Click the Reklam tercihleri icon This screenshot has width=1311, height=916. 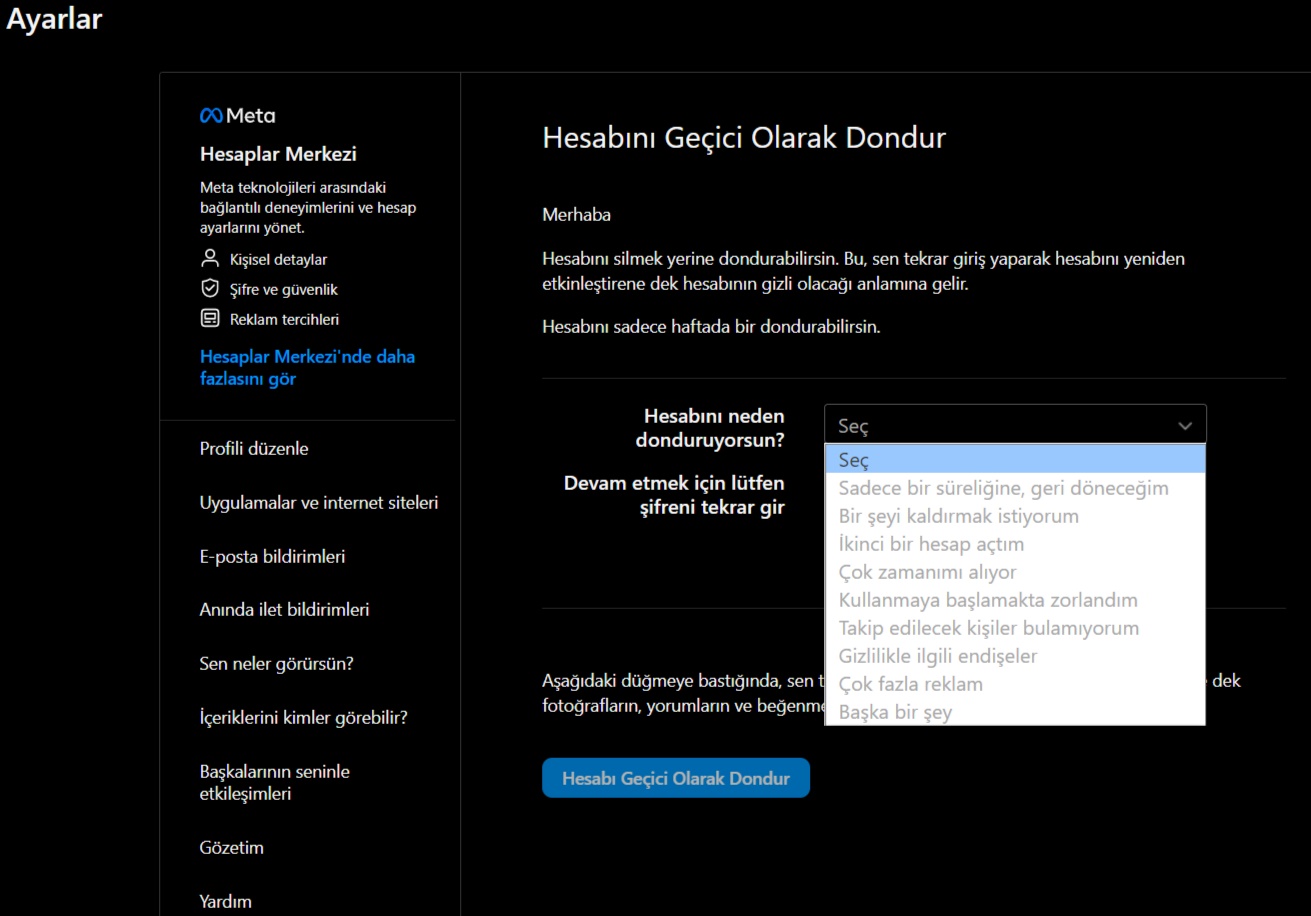[209, 319]
